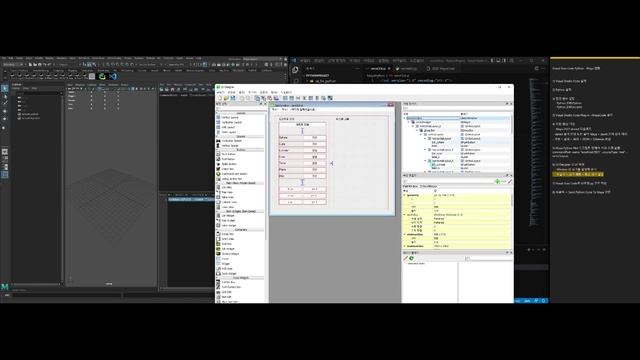Image resolution: width=640 pixels, height=360 pixels.
Task: Apply Lay Out Vertically from Designer toolbar
Action: tap(291, 98)
